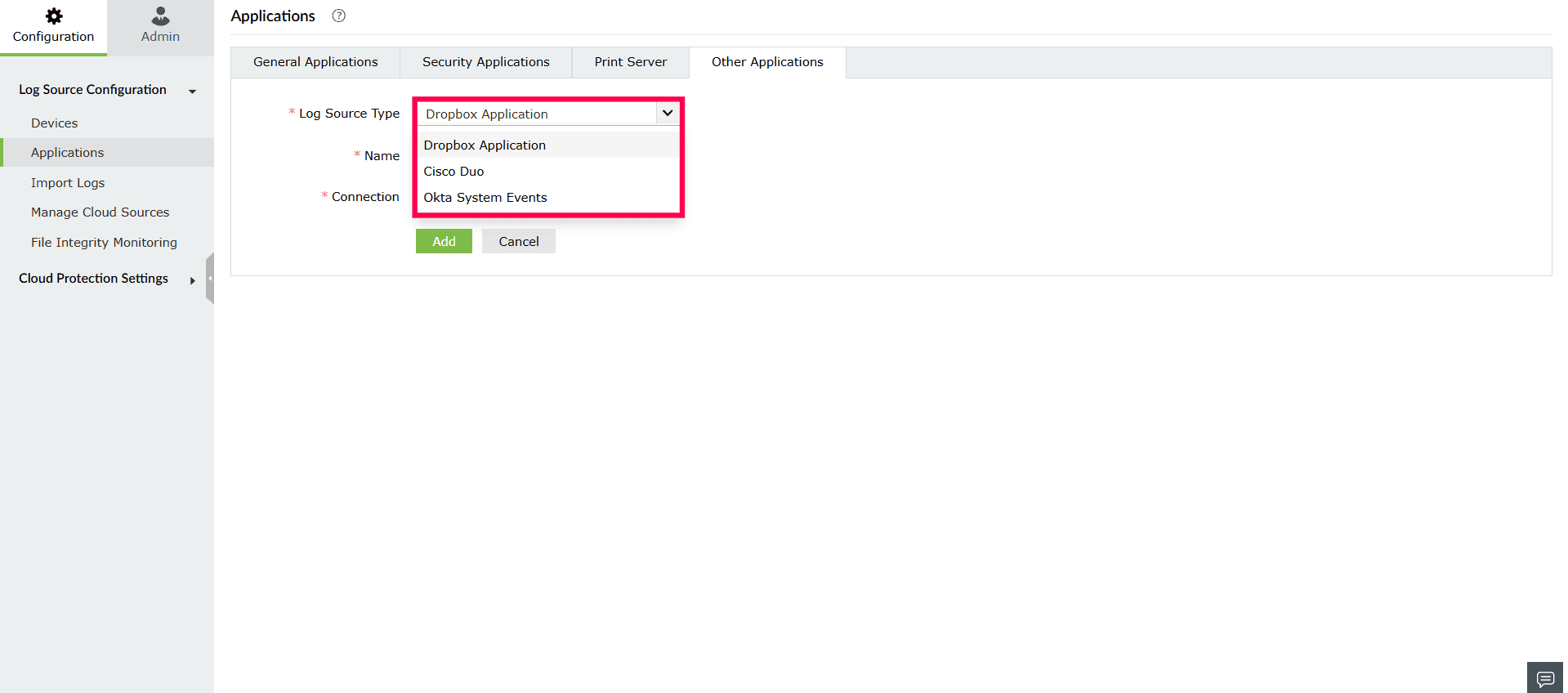Choose Dropbox Application from the list

tap(548, 145)
